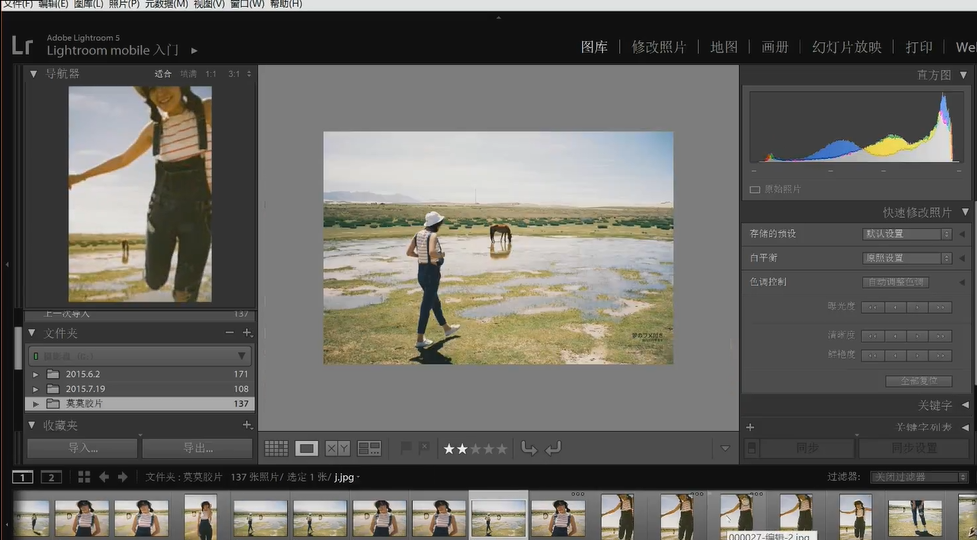This screenshot has height=540, width=977.
Task: Open Compare view (XY) icon
Action: (x=338, y=448)
